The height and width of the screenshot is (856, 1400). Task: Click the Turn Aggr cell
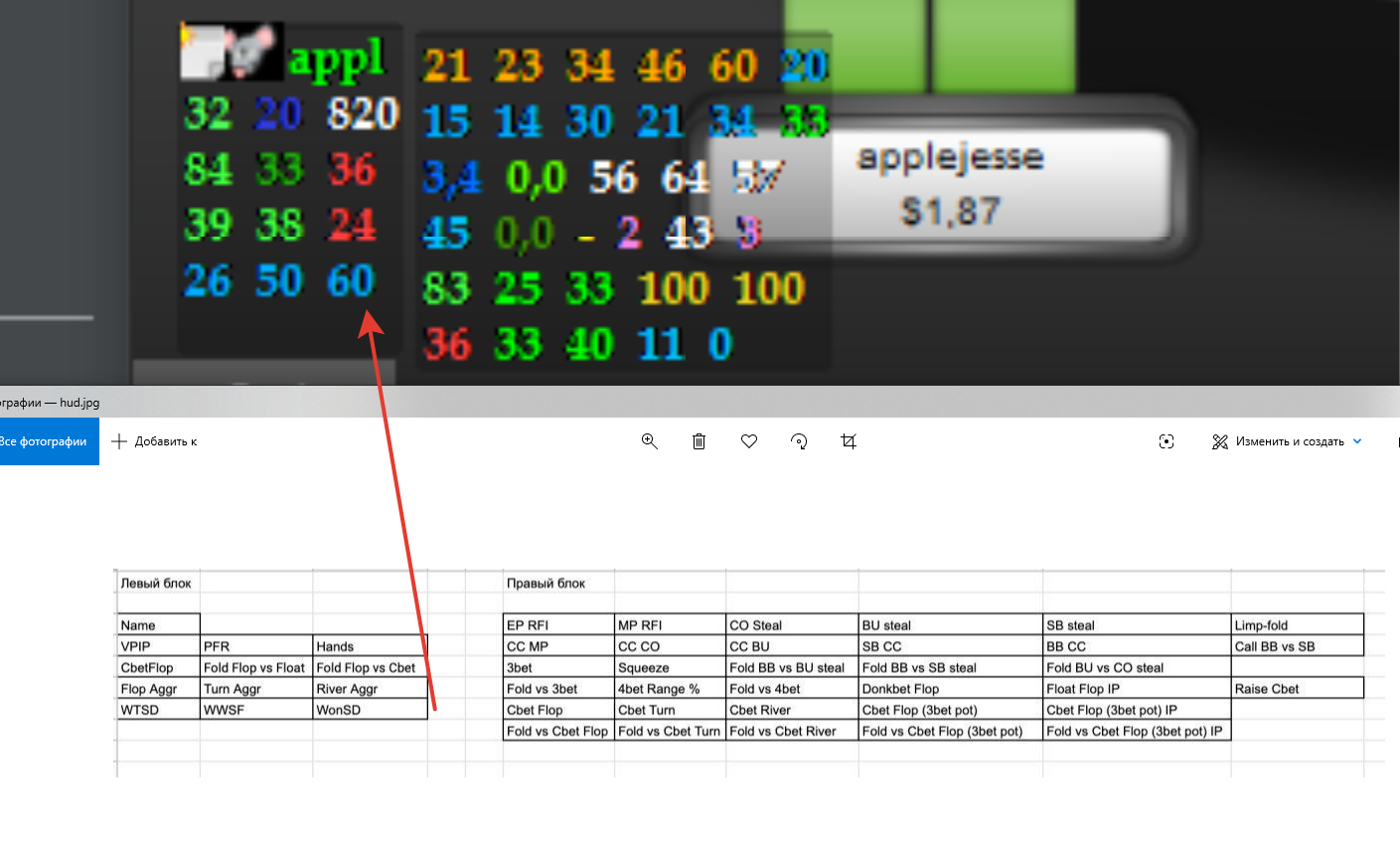tap(256, 688)
